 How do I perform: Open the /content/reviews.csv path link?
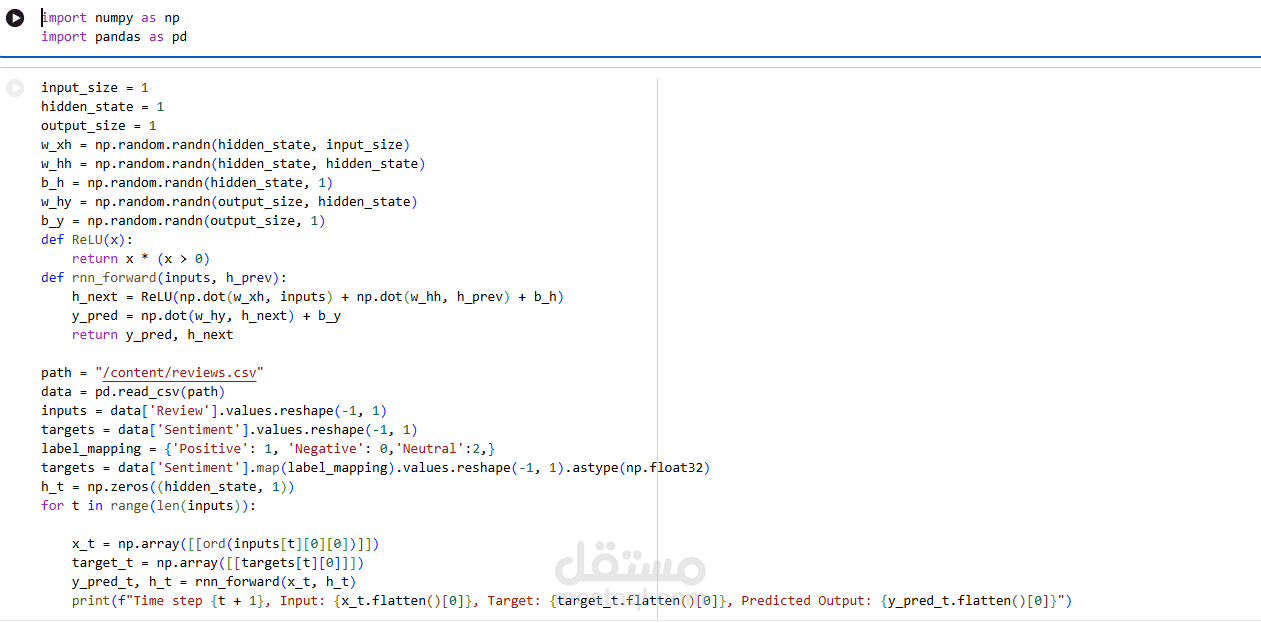tap(179, 373)
